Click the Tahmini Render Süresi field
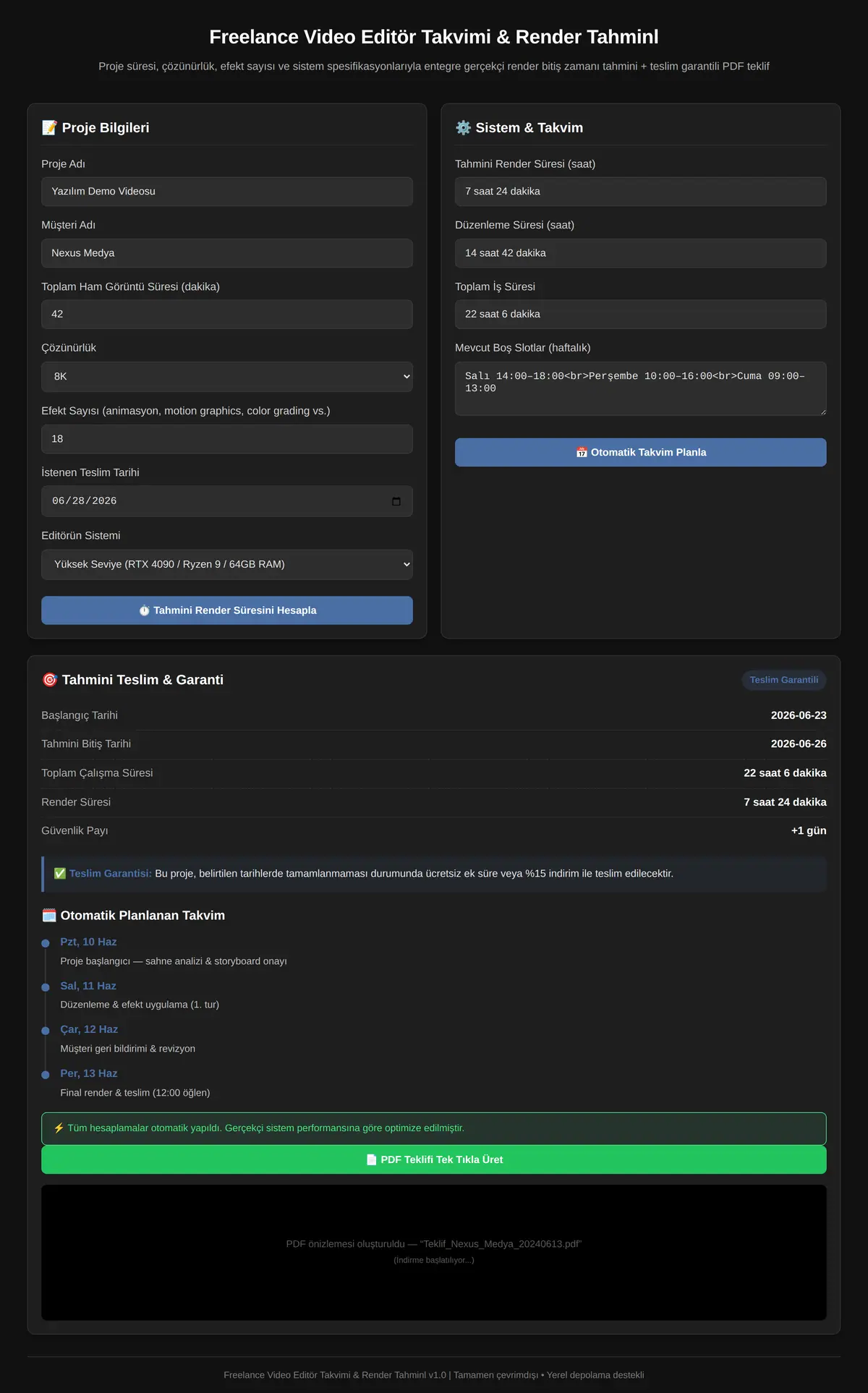Image resolution: width=868 pixels, height=1393 pixels. click(x=641, y=192)
